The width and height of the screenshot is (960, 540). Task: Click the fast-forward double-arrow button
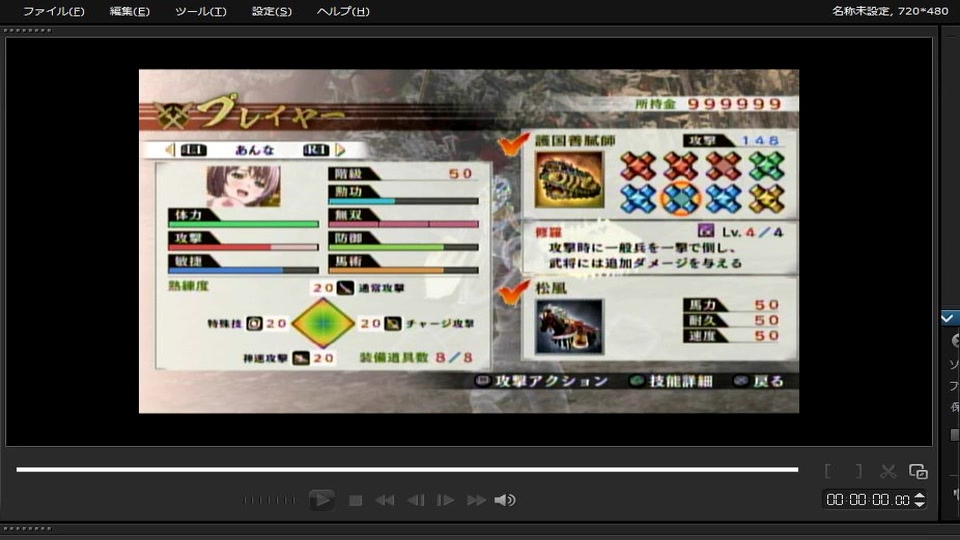(x=476, y=500)
